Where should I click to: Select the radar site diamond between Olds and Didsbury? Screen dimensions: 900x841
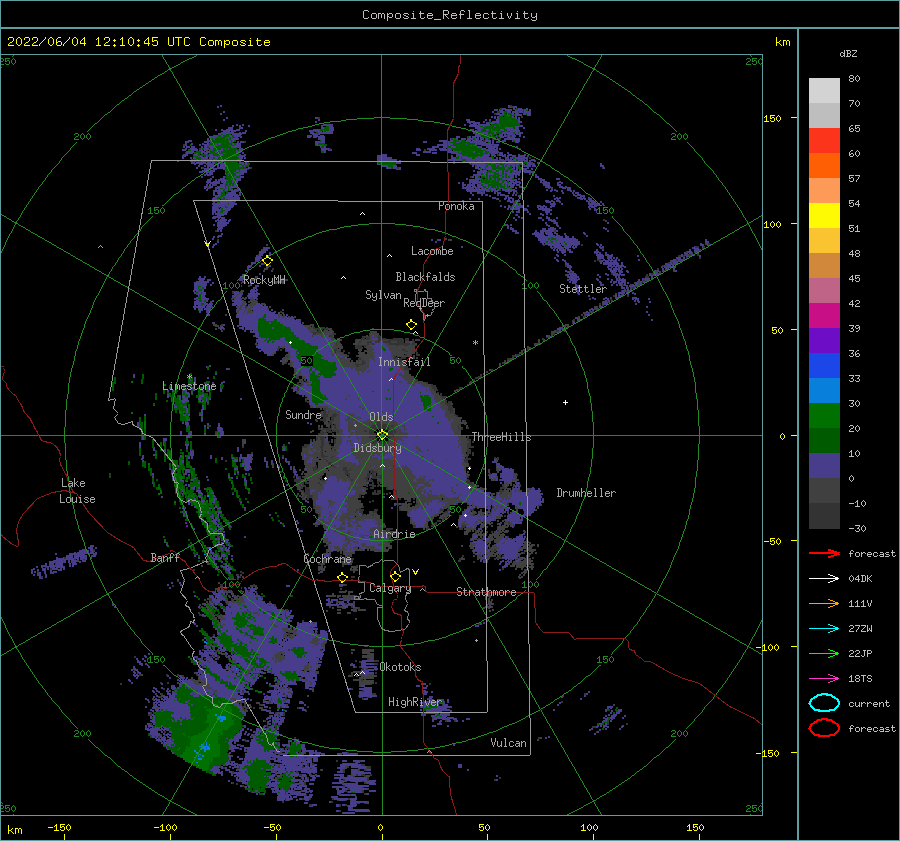[382, 435]
